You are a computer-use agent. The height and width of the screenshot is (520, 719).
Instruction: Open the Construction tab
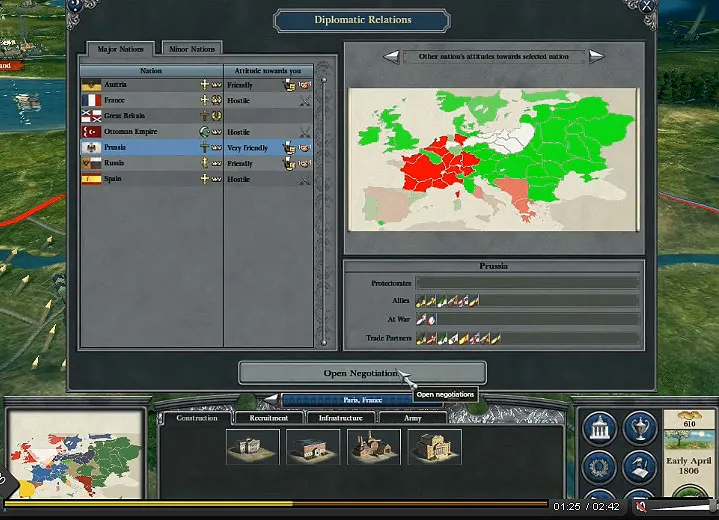[197, 418]
